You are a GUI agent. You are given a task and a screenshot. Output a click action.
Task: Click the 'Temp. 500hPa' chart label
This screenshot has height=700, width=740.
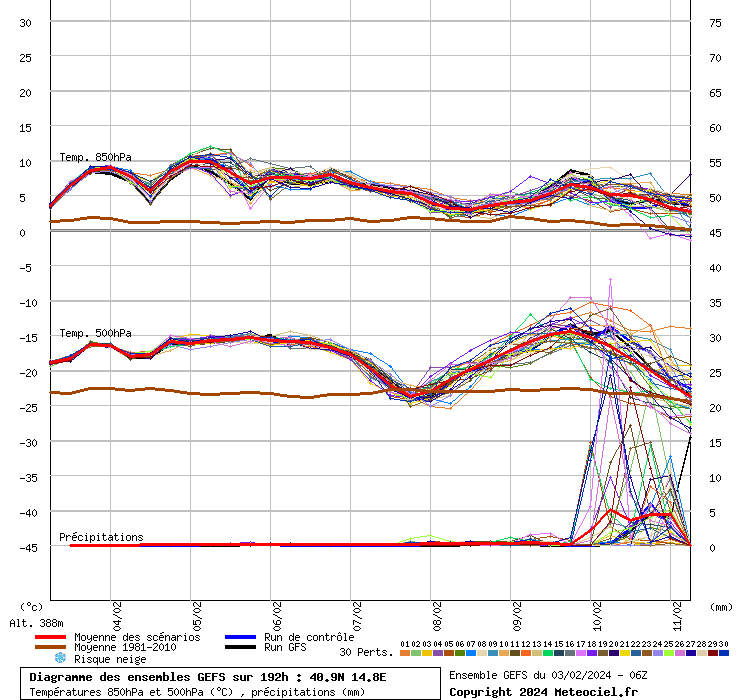[x=95, y=333]
